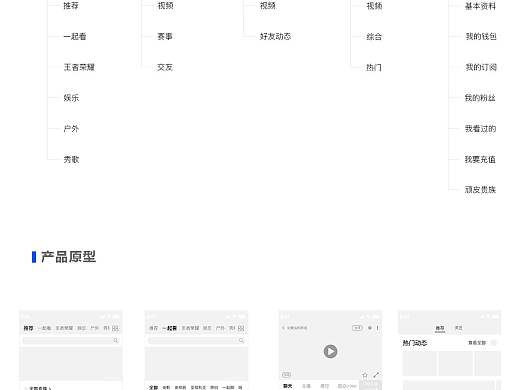Click the banner placeholder in the 一起看 wireframe
Viewport: 520px width, 390px height.
click(x=196, y=363)
